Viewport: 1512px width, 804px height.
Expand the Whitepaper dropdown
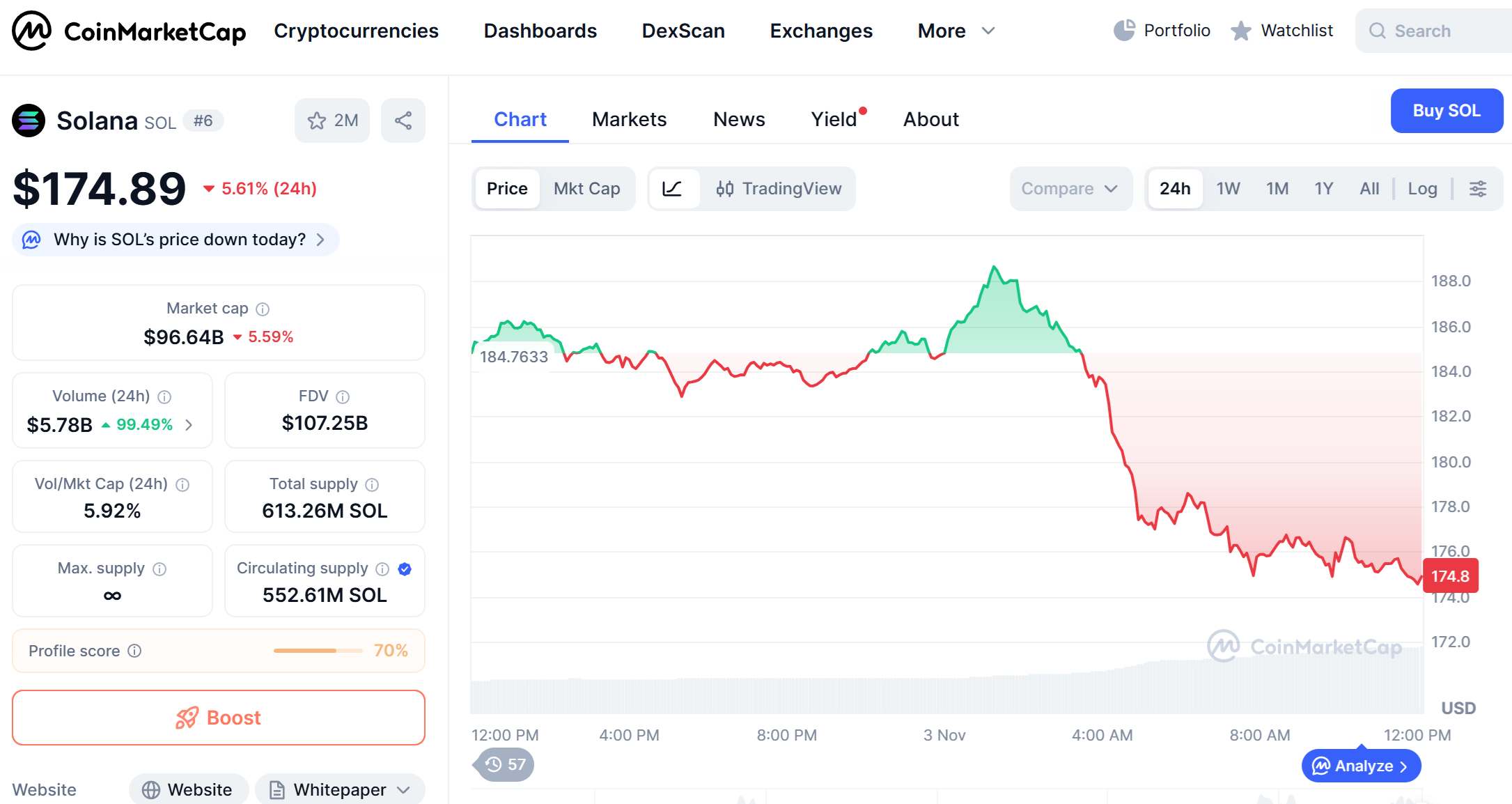click(341, 789)
